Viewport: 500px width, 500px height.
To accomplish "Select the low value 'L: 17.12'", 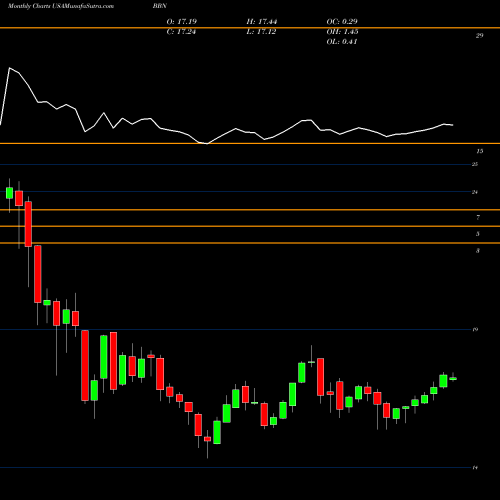I will click(x=261, y=32).
